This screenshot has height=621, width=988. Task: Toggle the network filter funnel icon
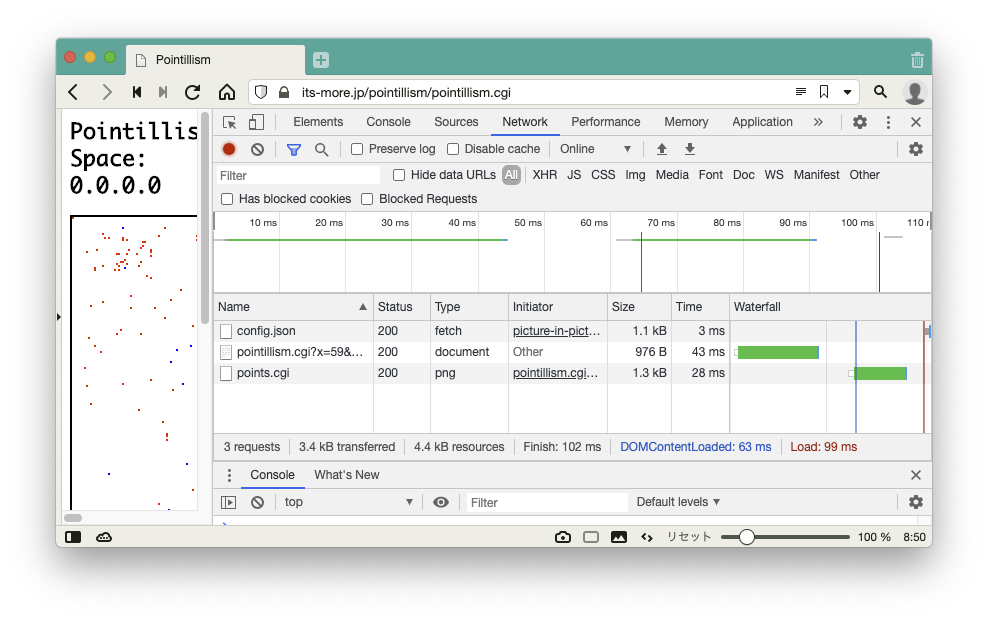294,149
